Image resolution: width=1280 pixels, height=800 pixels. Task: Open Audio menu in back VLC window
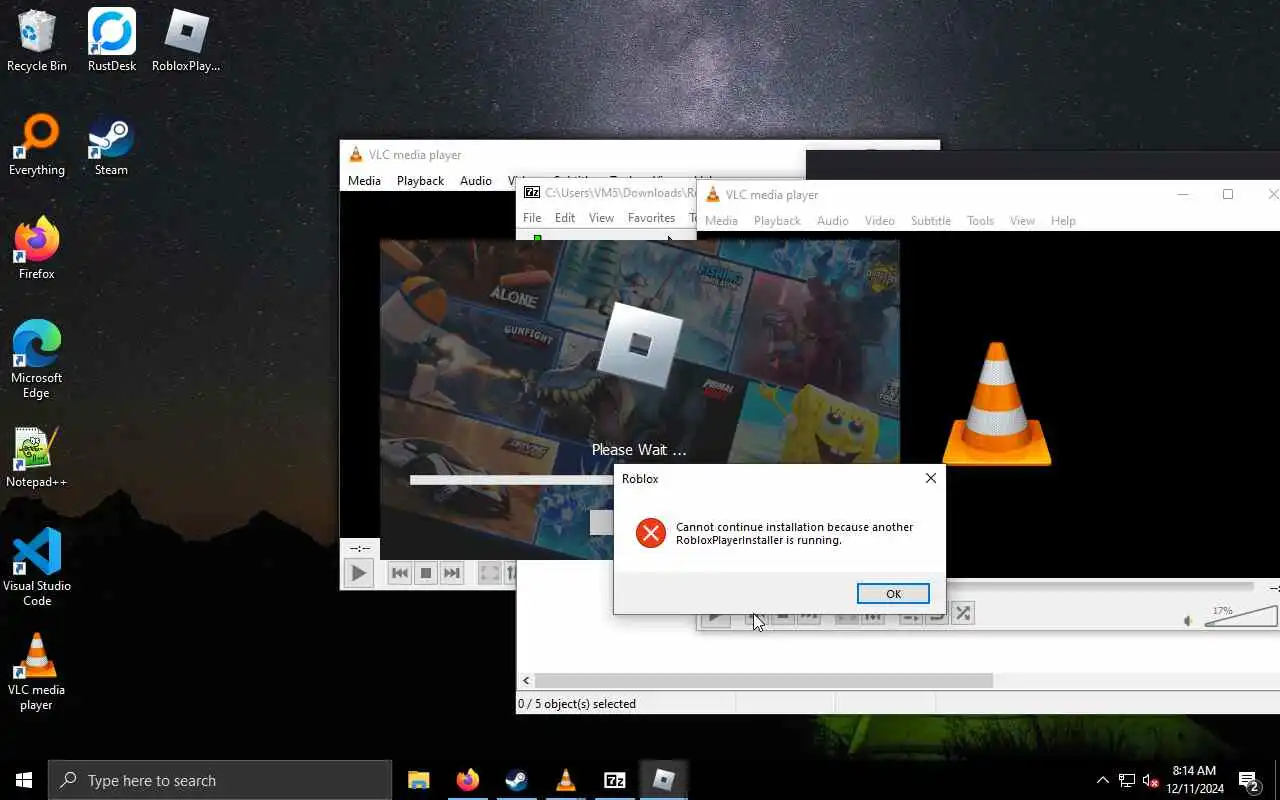pyautogui.click(x=476, y=181)
